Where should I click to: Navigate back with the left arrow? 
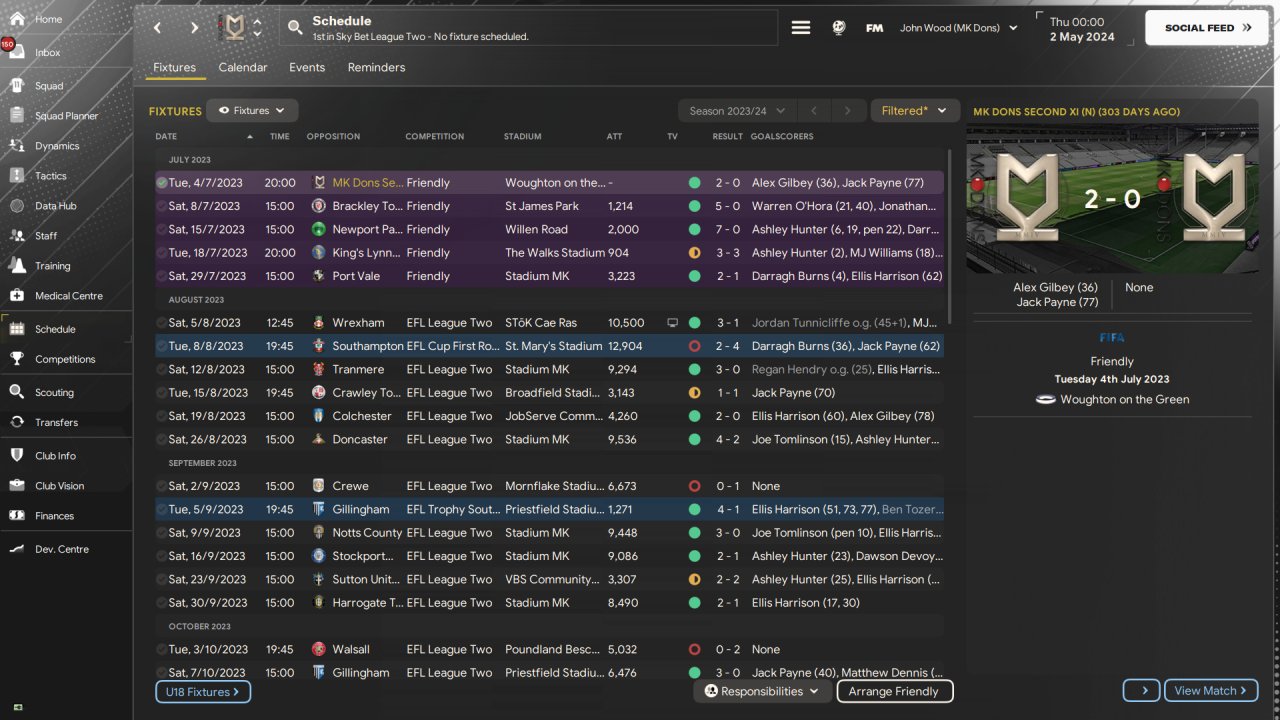tap(157, 28)
